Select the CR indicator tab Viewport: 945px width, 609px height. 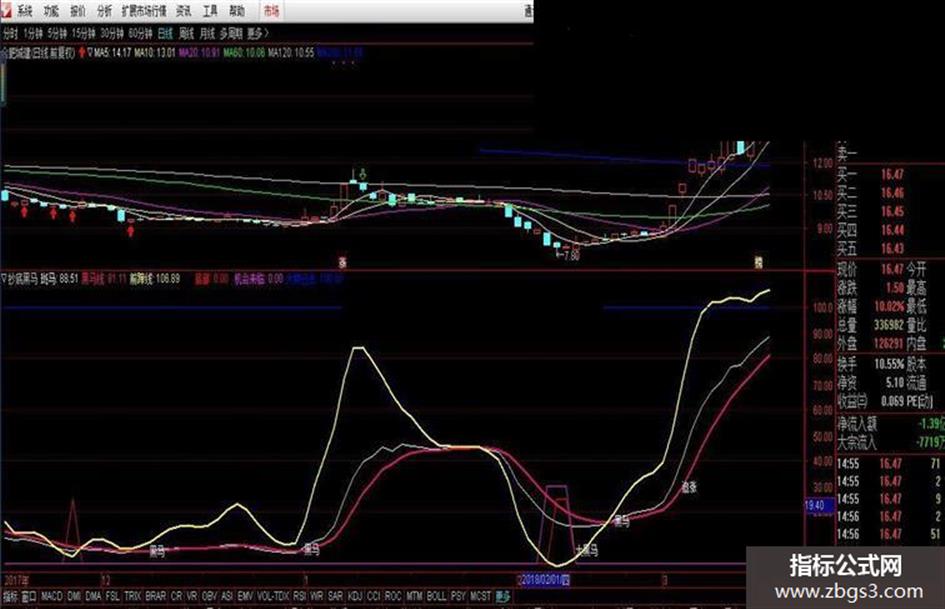point(176,596)
